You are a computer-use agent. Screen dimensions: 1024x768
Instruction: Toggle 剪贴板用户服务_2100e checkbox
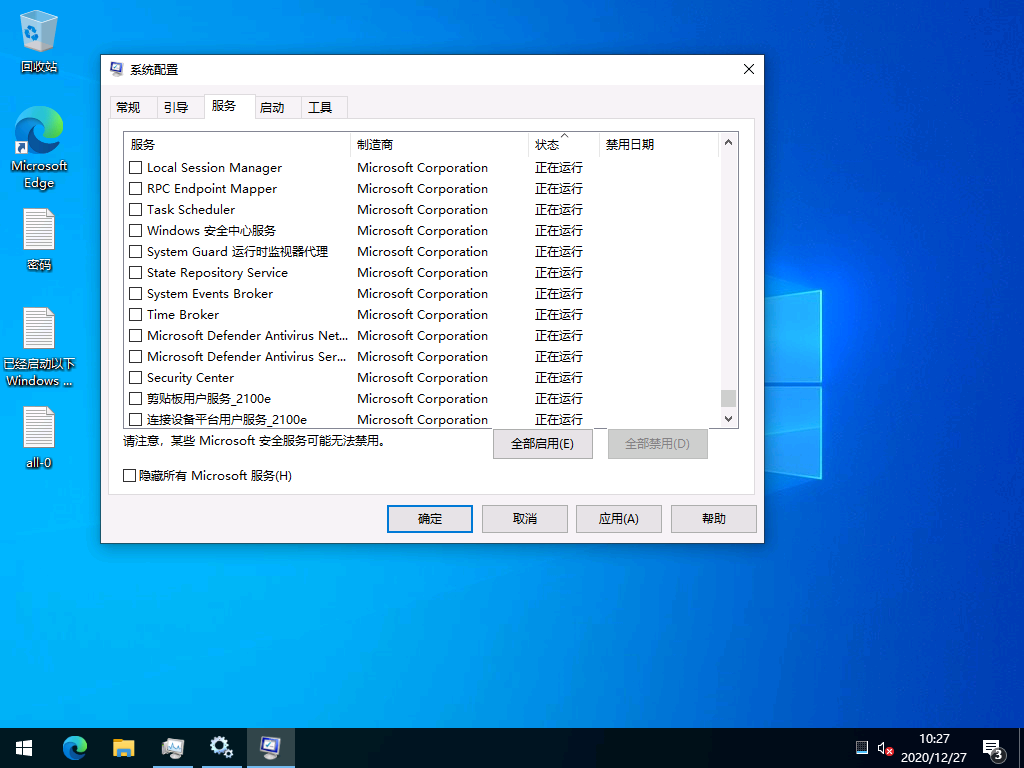(135, 398)
